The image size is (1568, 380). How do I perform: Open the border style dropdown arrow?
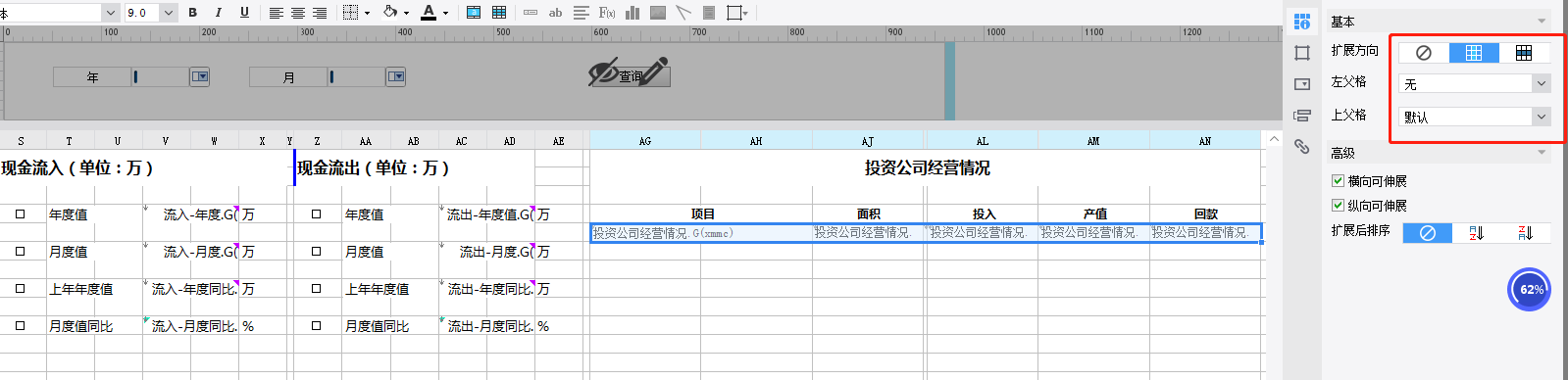point(367,14)
